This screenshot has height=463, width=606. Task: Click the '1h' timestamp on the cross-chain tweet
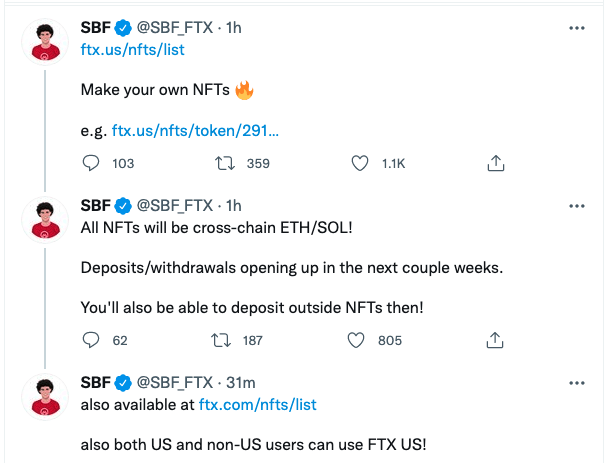click(x=235, y=205)
